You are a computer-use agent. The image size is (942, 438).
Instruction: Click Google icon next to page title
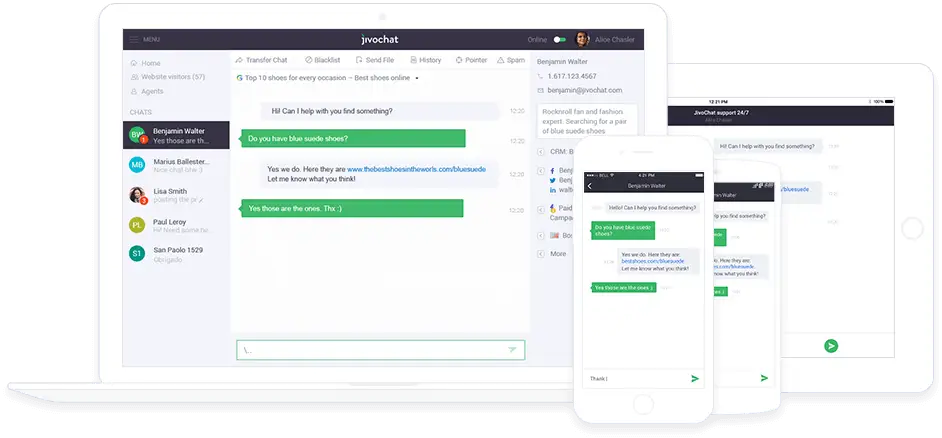click(239, 78)
